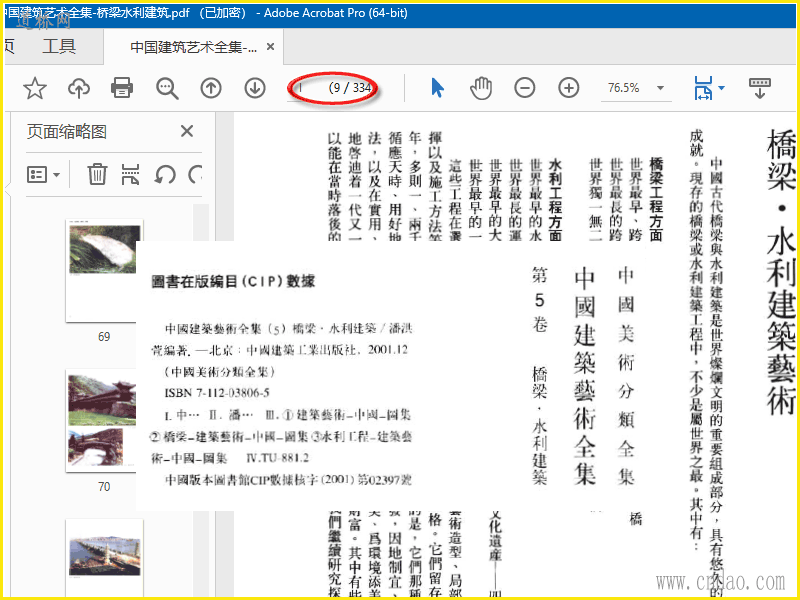The image size is (800, 600).
Task: Click the 圖書在版编目(CIP)數據 heading
Action: [x=233, y=281]
